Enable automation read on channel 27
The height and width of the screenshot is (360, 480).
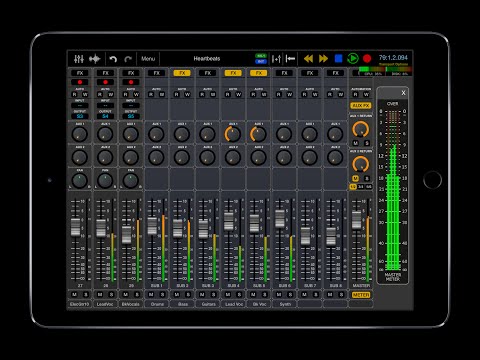pos(75,95)
